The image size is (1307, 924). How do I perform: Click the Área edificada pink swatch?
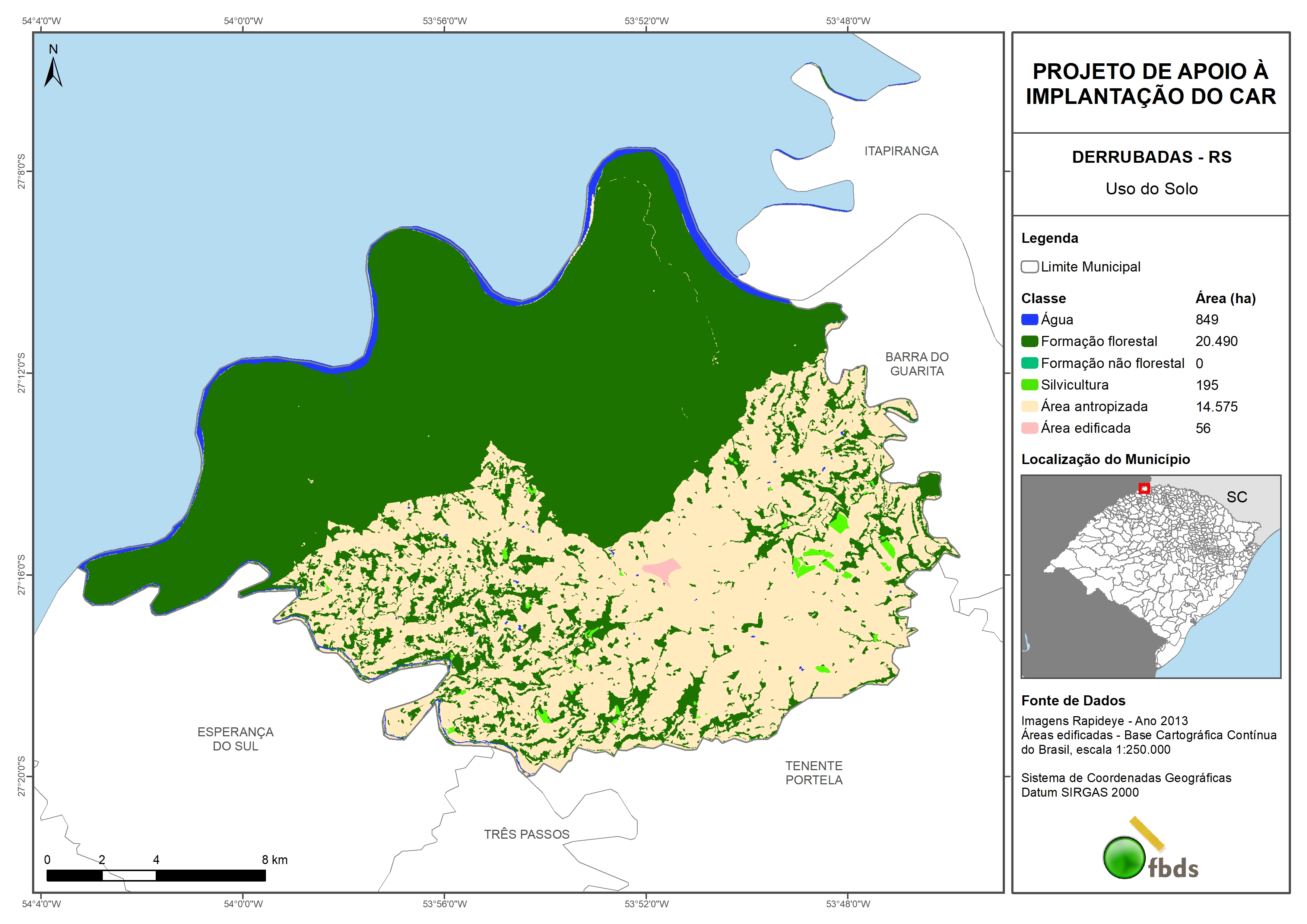pos(1029,428)
